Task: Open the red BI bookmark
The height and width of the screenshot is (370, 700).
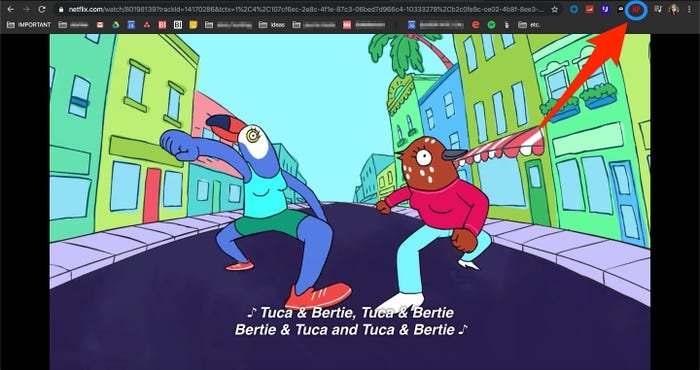Action: tap(162, 25)
